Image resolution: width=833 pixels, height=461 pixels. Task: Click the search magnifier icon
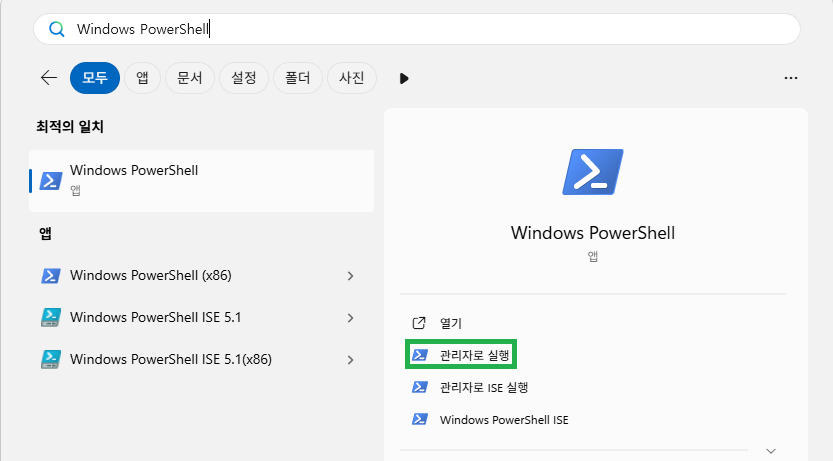[56, 29]
